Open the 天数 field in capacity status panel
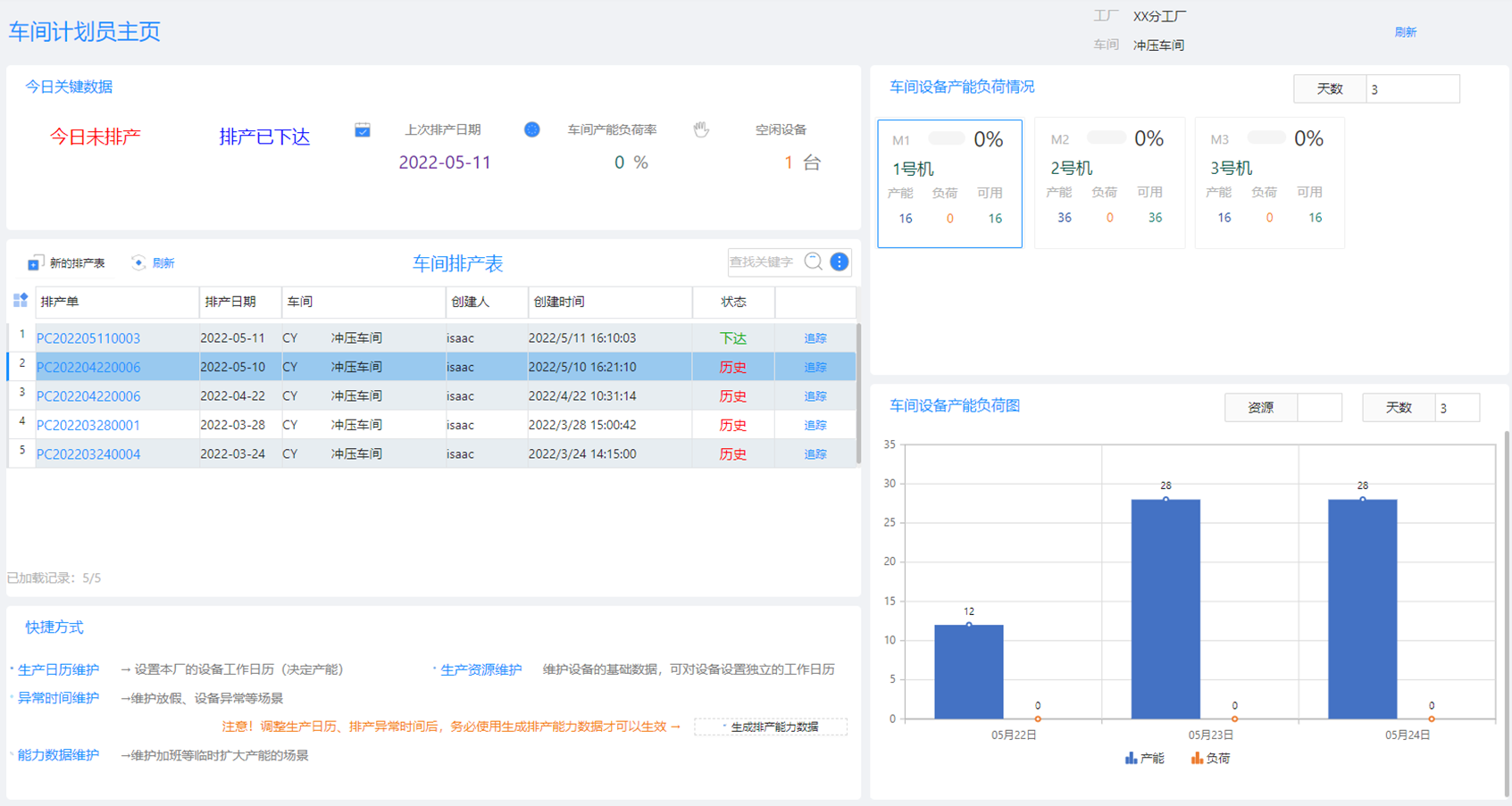Screen dimensions: 1512x806 (1412, 89)
